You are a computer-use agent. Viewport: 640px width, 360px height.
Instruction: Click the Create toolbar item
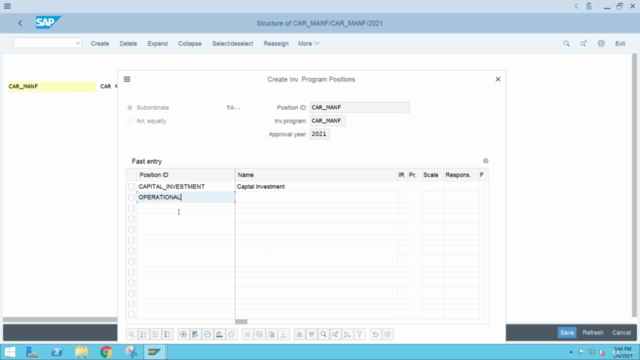[100, 43]
